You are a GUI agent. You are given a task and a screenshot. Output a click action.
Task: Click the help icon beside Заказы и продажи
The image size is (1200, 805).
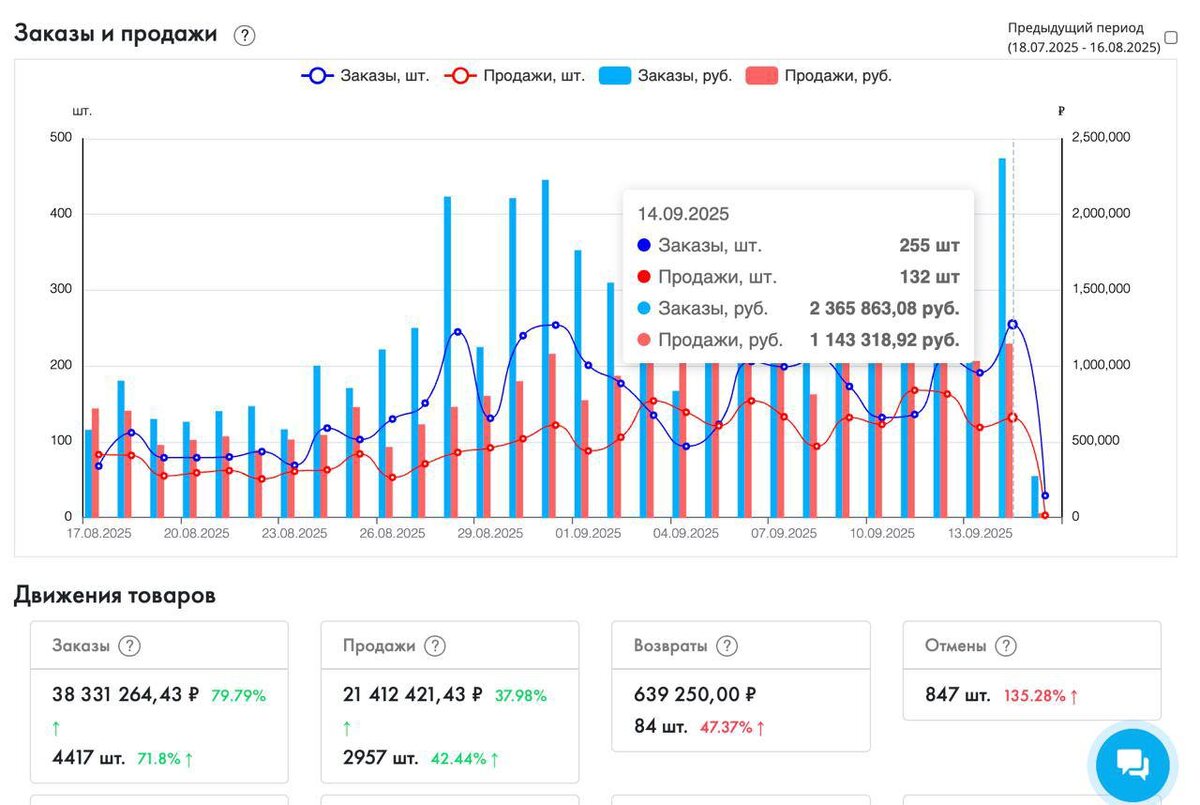245,35
